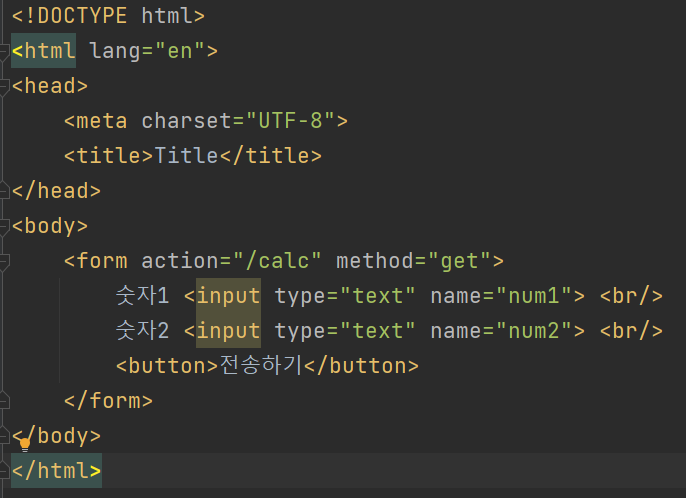Click the opening head tag text
Viewport: 686px width, 498px height.
tap(50, 86)
